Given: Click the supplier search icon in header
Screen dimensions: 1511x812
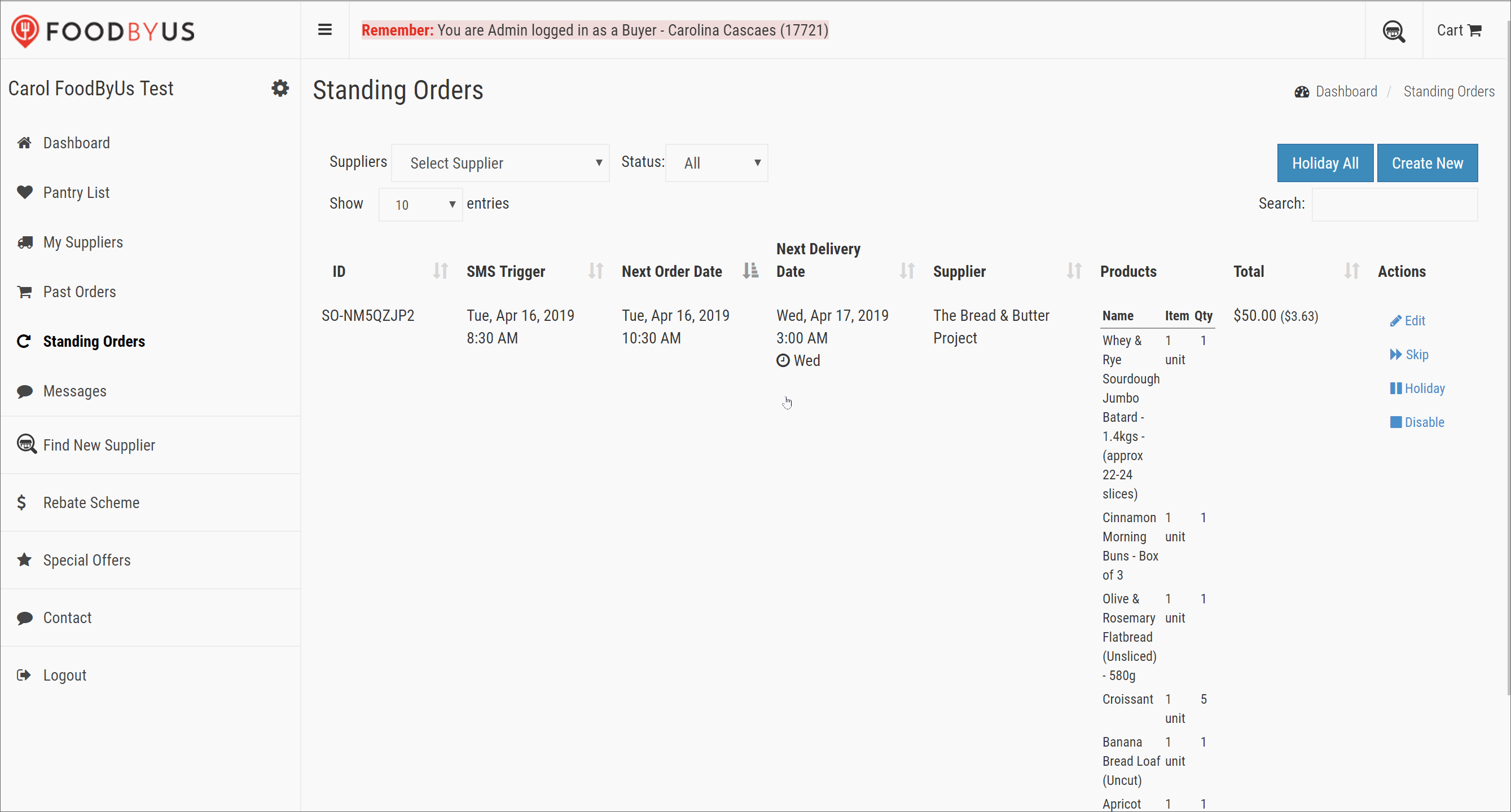Looking at the screenshot, I should pos(1394,31).
